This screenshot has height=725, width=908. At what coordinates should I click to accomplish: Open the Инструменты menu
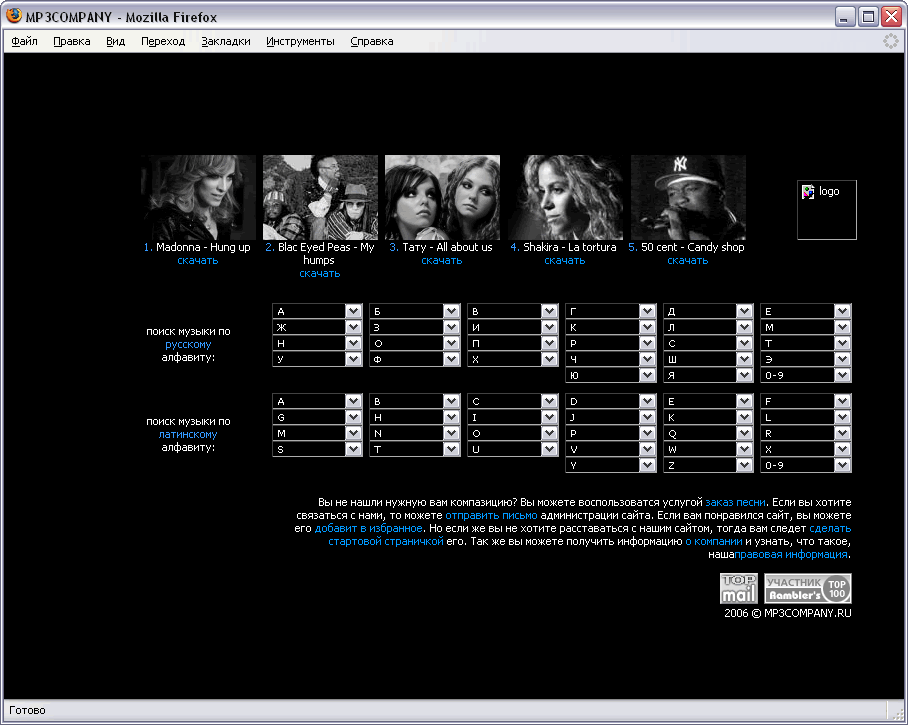[x=301, y=41]
